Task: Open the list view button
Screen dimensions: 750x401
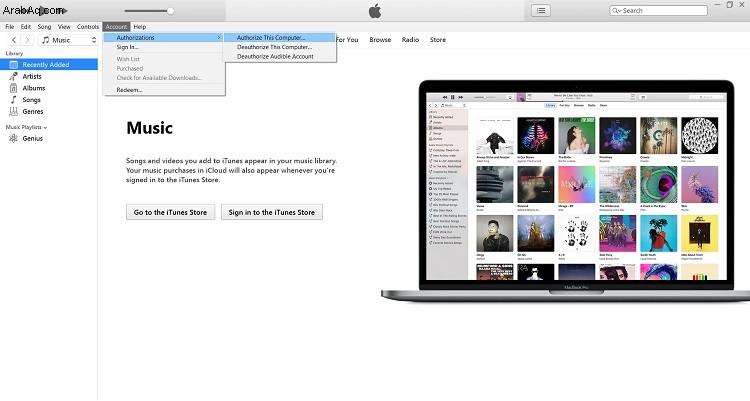Action: click(541, 11)
